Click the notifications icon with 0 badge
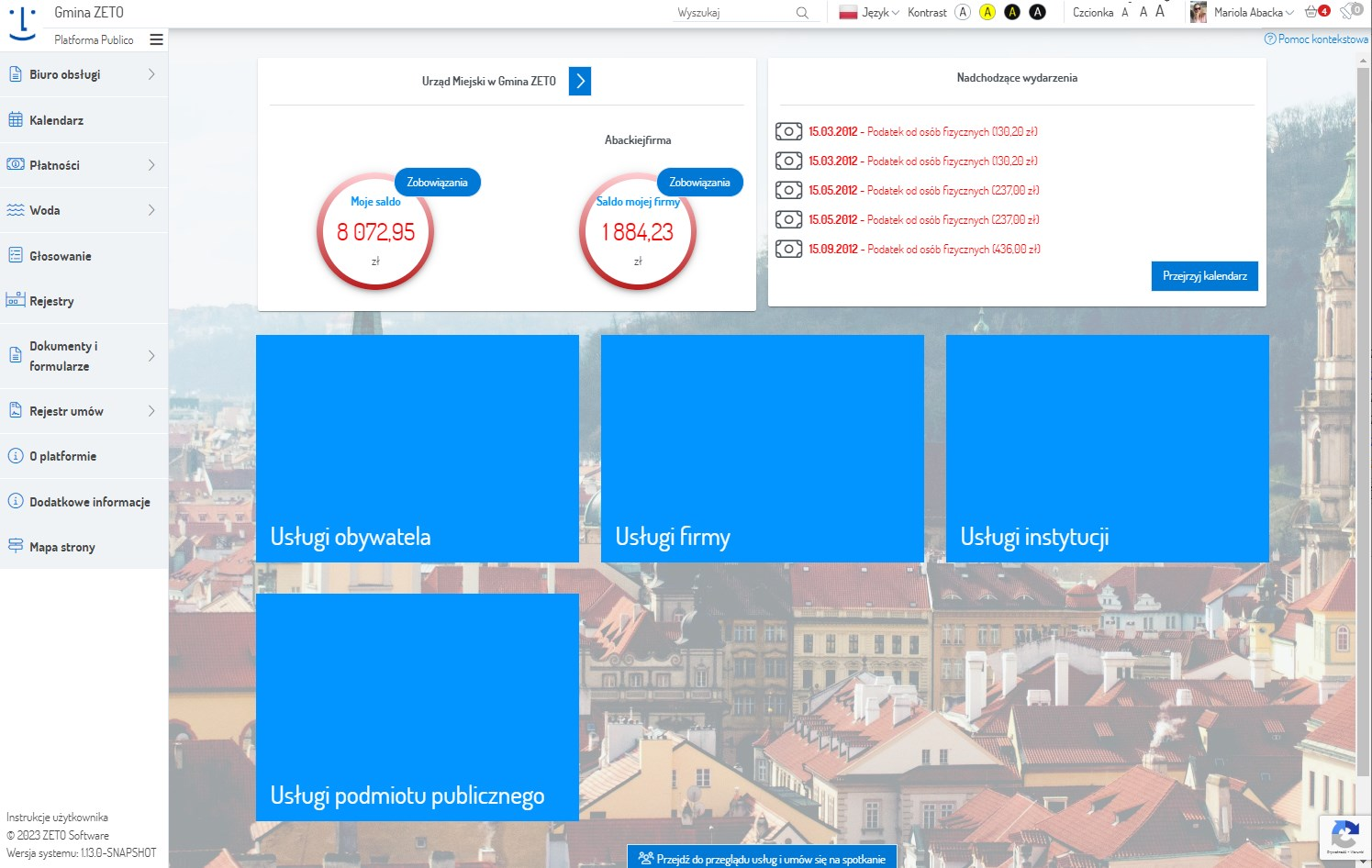The image size is (1372, 868). [1349, 11]
